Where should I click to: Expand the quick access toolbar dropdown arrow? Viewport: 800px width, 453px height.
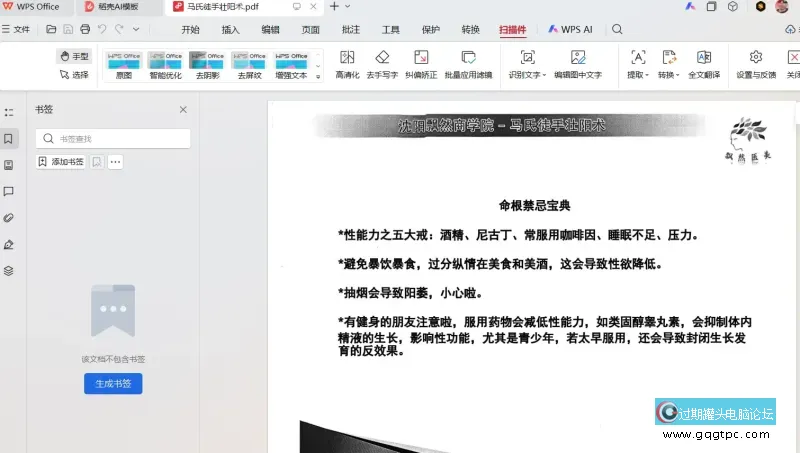(136, 29)
